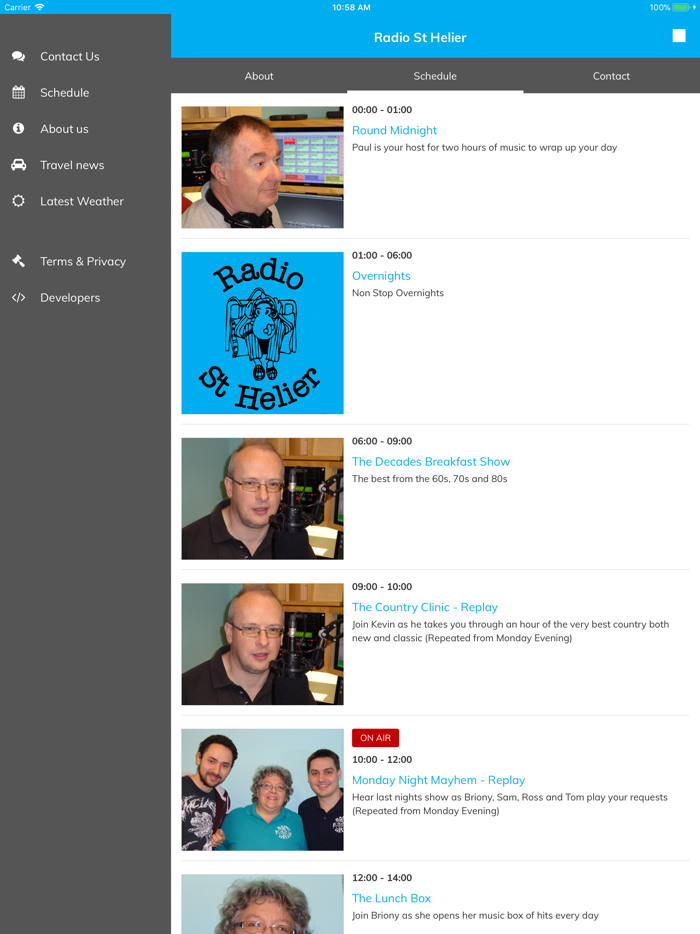Click the Latest Weather sun icon
The width and height of the screenshot is (700, 934).
(x=18, y=201)
